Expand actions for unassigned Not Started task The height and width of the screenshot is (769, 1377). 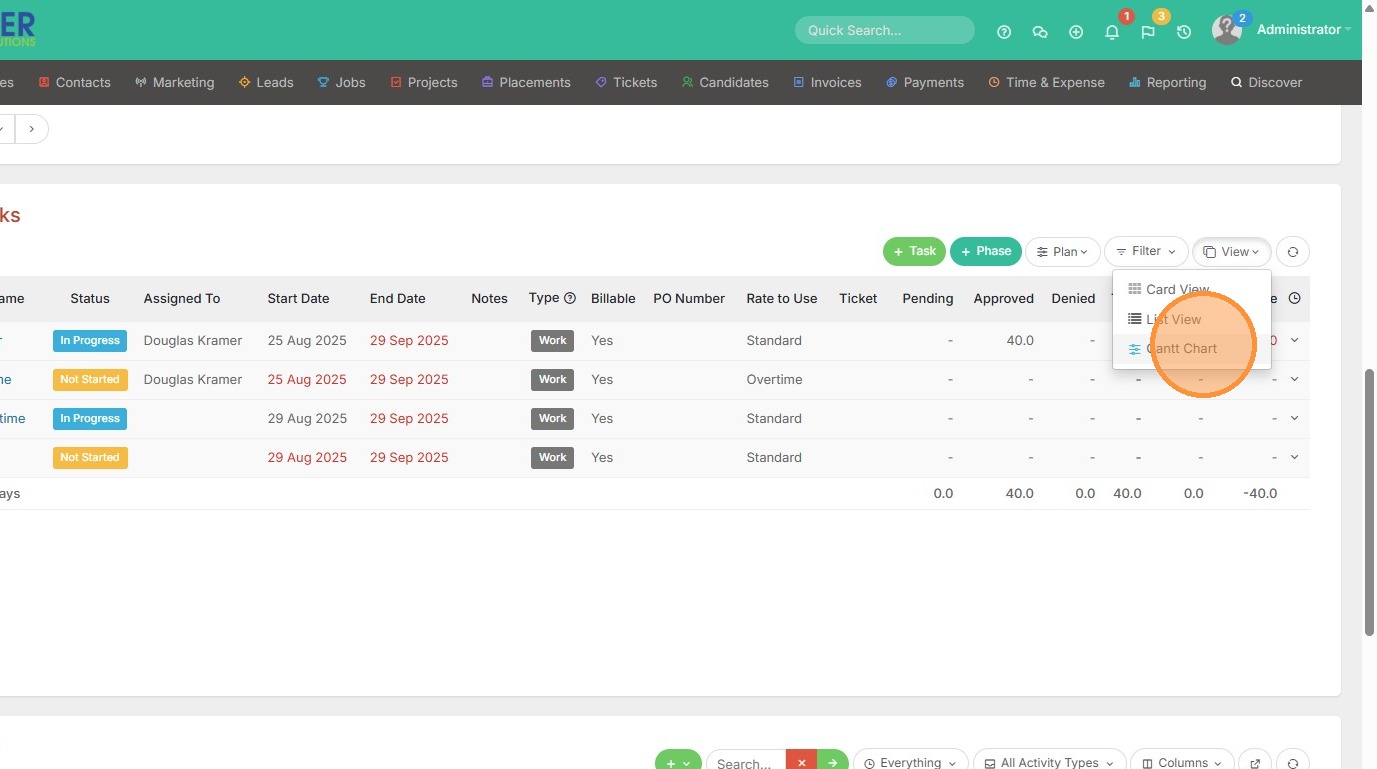click(x=1295, y=457)
